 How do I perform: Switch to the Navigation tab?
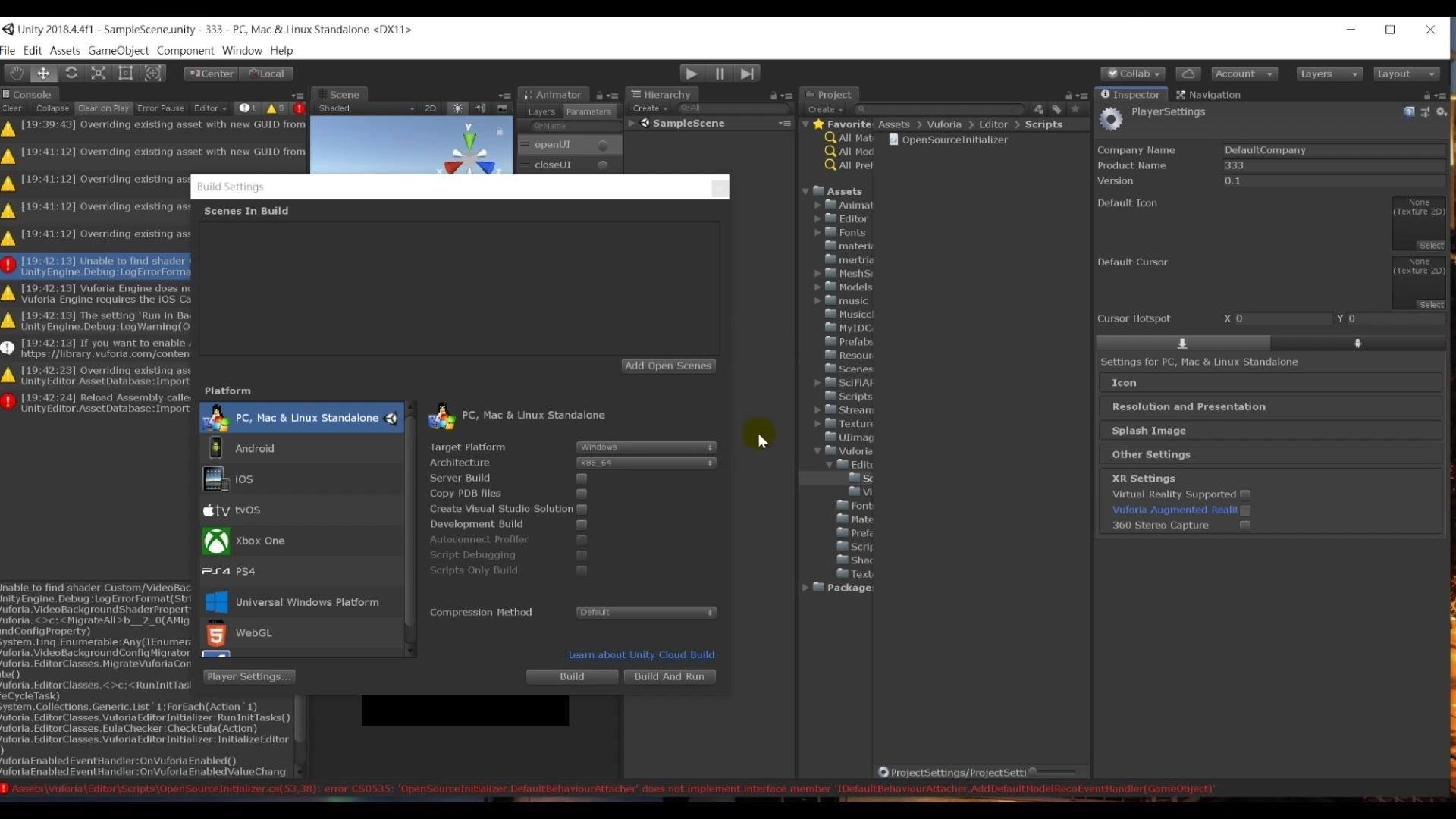(x=1208, y=95)
